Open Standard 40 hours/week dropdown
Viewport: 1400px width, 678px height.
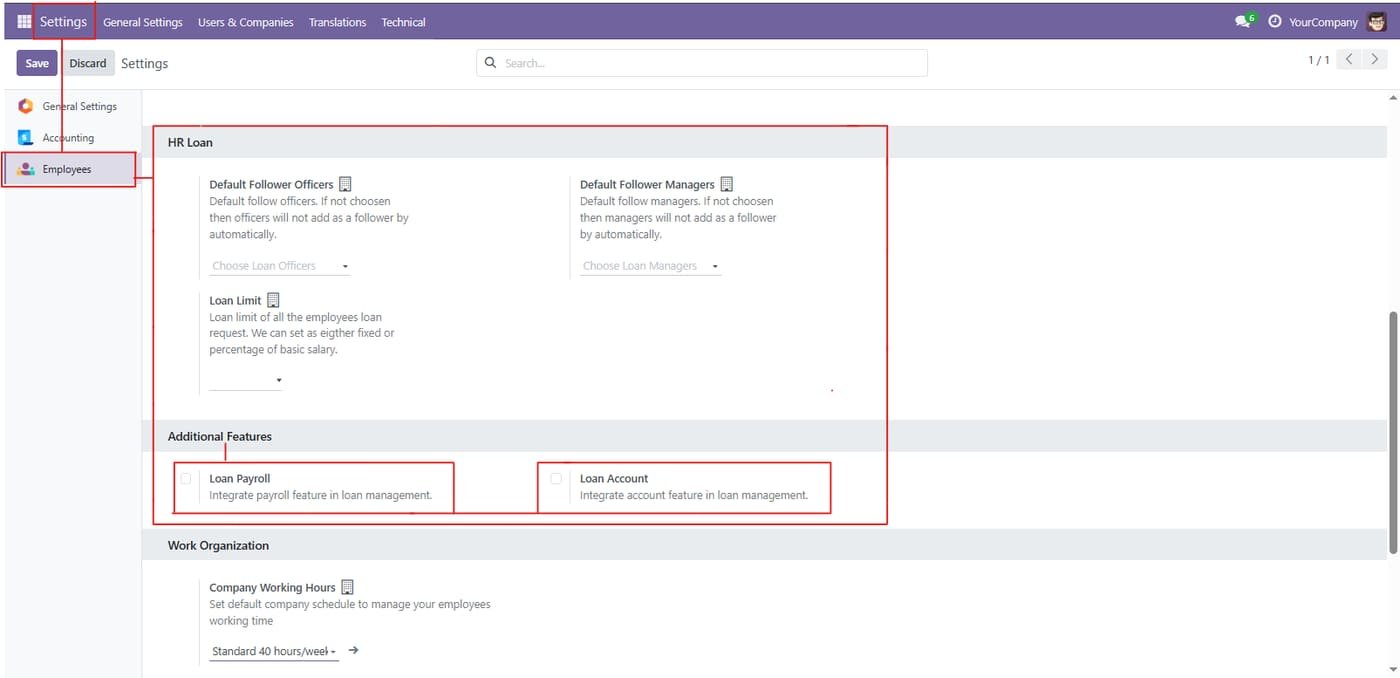pyautogui.click(x=274, y=651)
